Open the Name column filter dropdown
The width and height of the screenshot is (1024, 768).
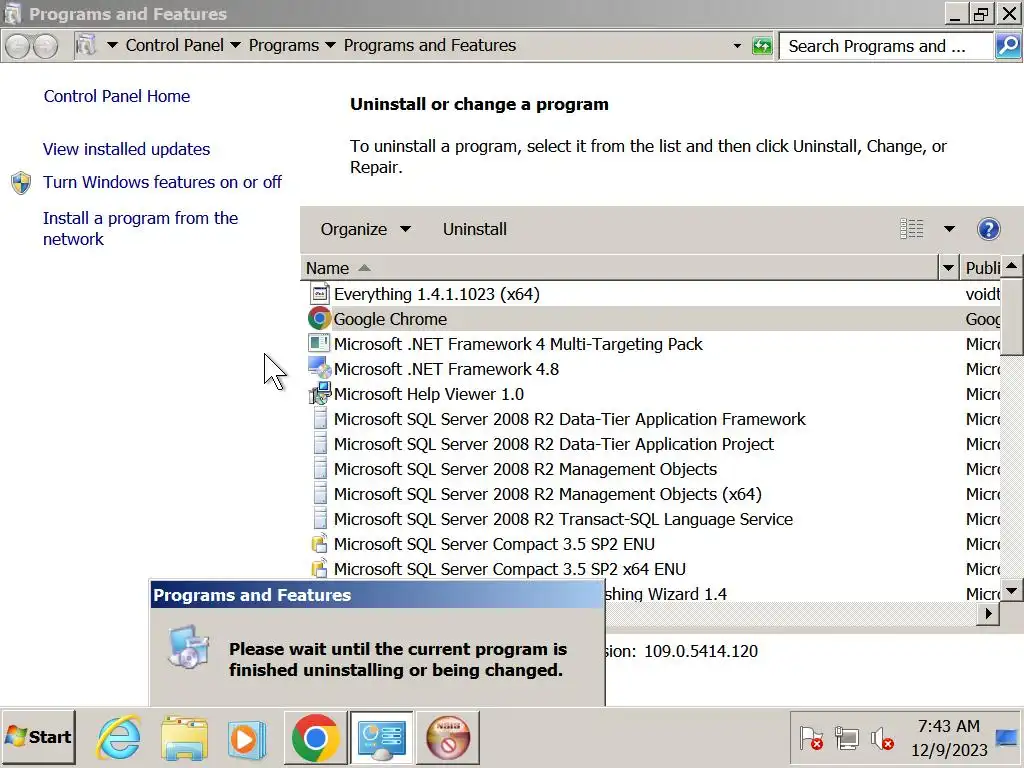[x=948, y=268]
